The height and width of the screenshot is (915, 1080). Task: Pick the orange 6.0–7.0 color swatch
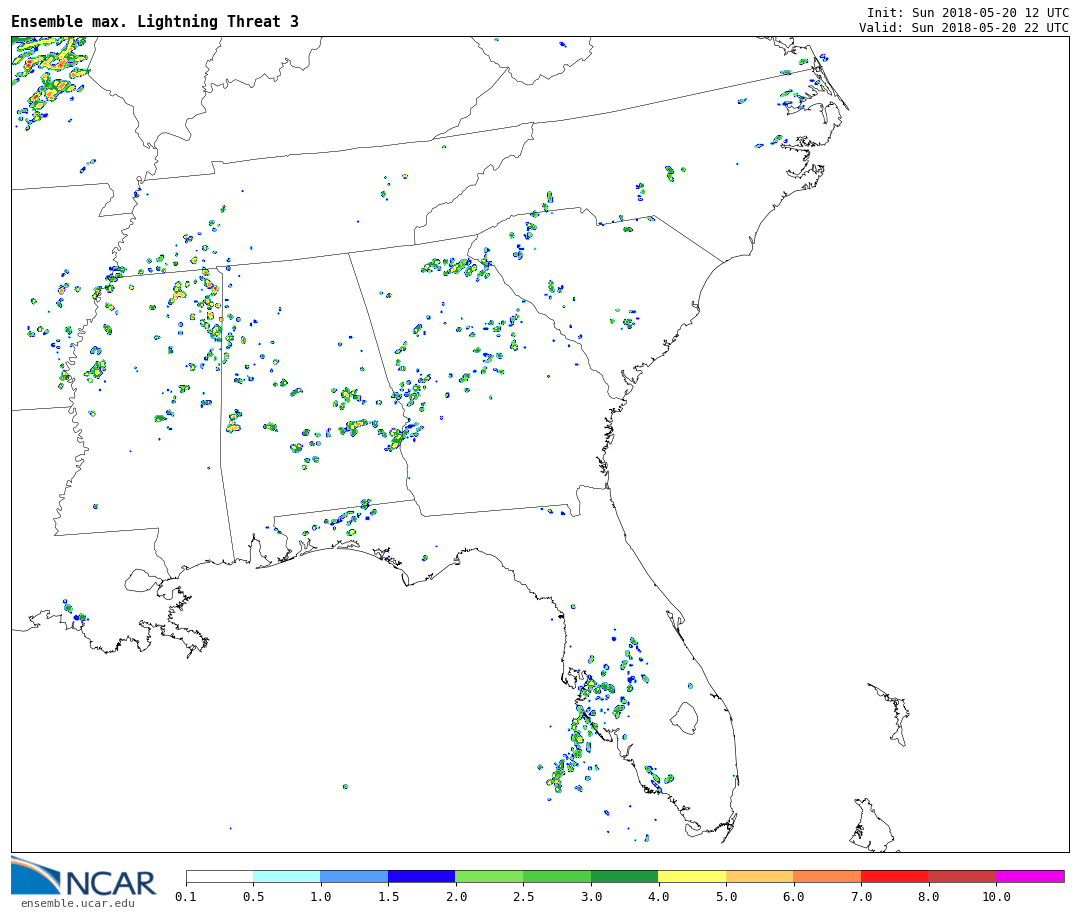[827, 877]
